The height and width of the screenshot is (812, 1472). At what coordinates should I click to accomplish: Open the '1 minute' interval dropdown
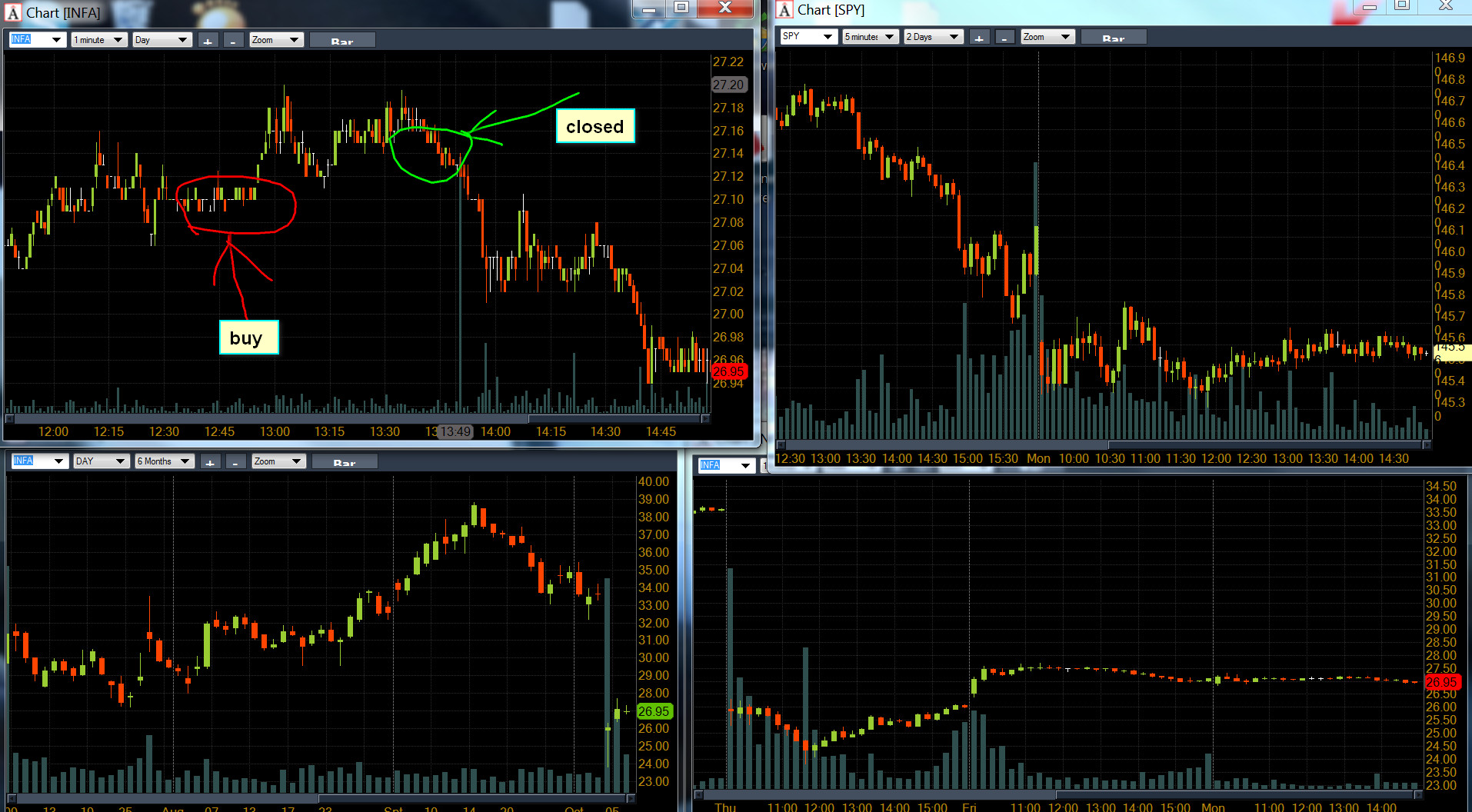(x=99, y=40)
